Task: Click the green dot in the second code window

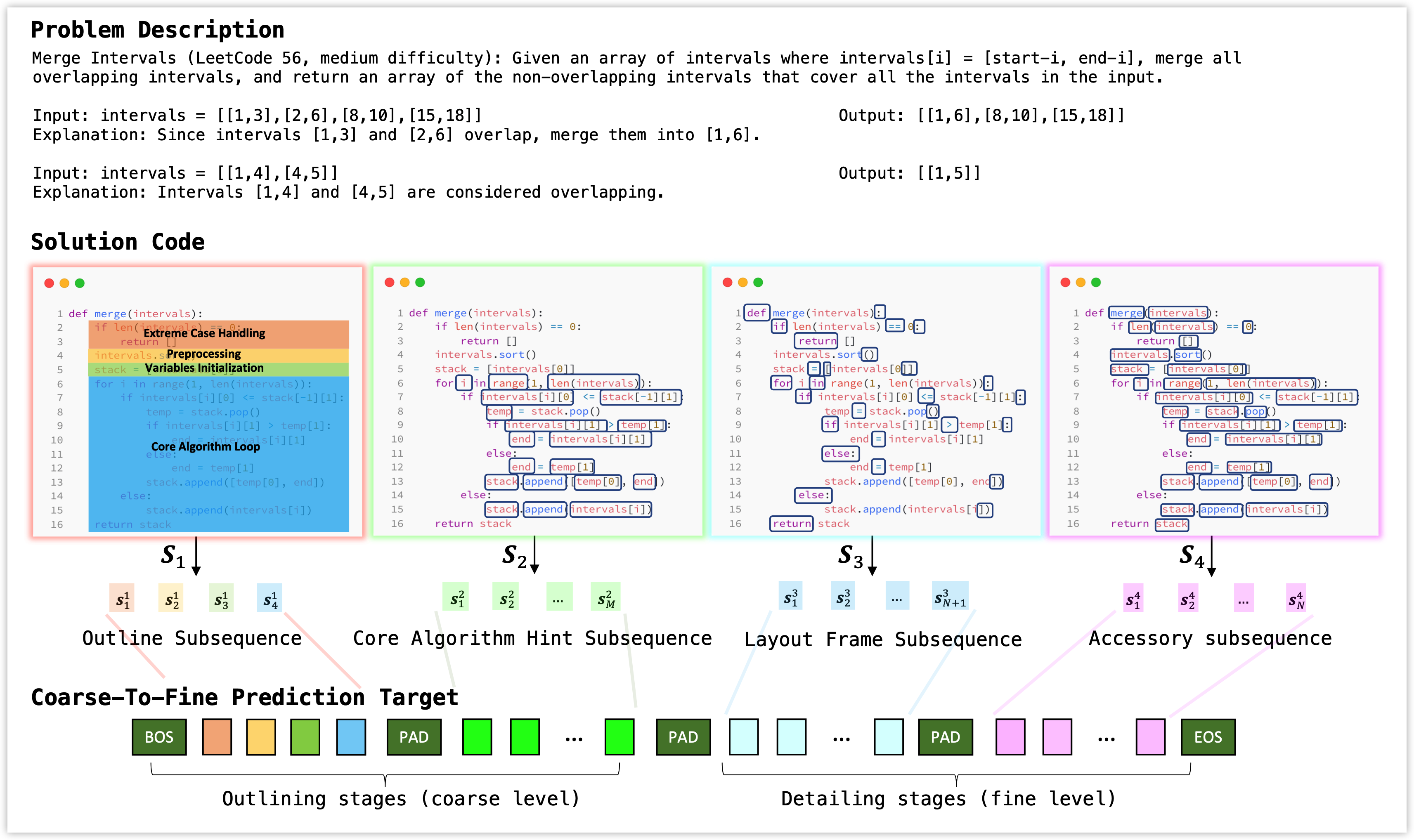Action: (420, 283)
